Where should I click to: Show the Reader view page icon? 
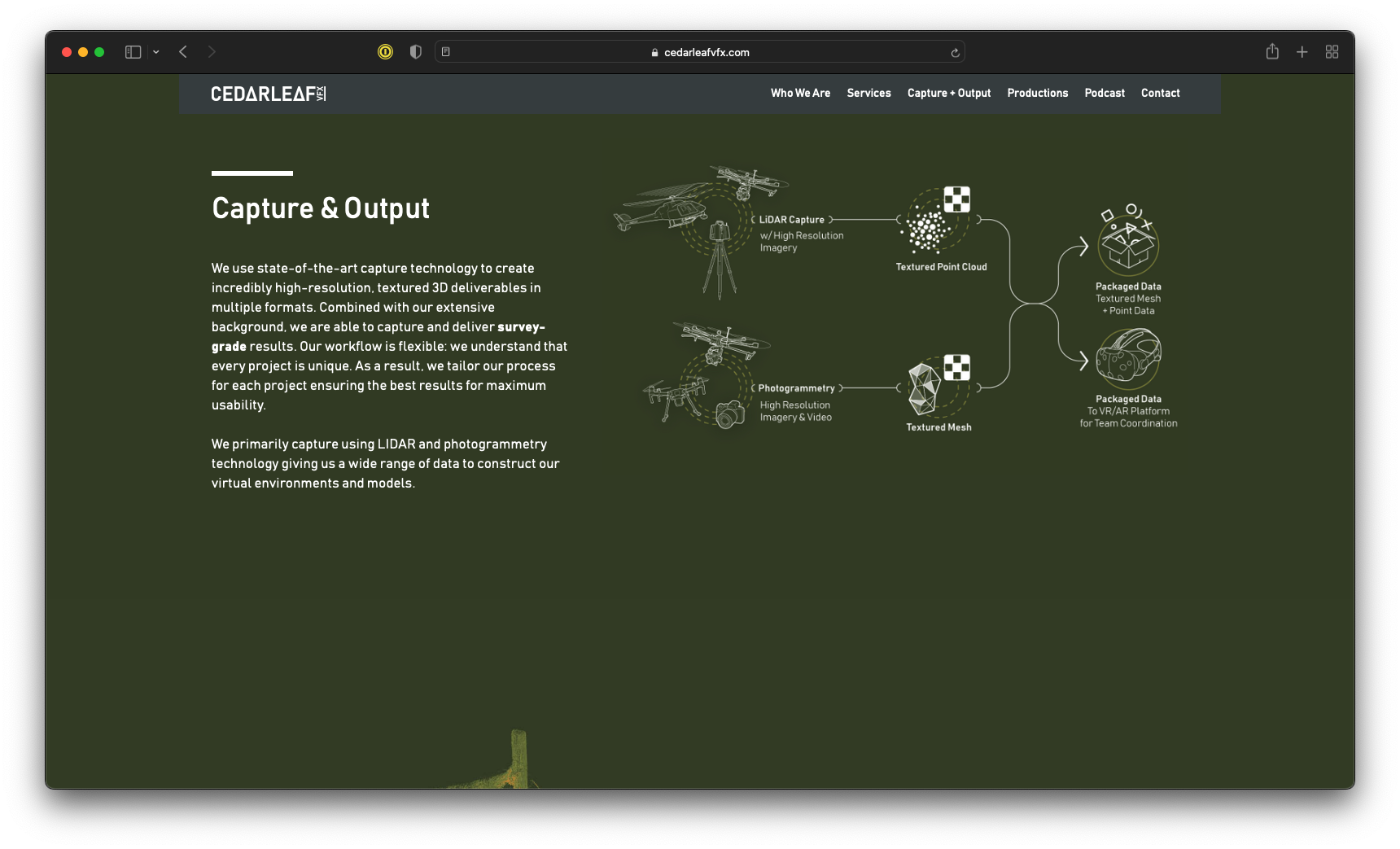coord(446,52)
